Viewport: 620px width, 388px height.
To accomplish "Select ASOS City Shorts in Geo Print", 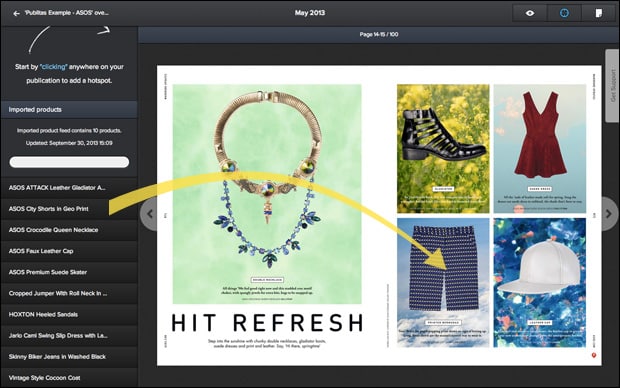I will coord(69,209).
